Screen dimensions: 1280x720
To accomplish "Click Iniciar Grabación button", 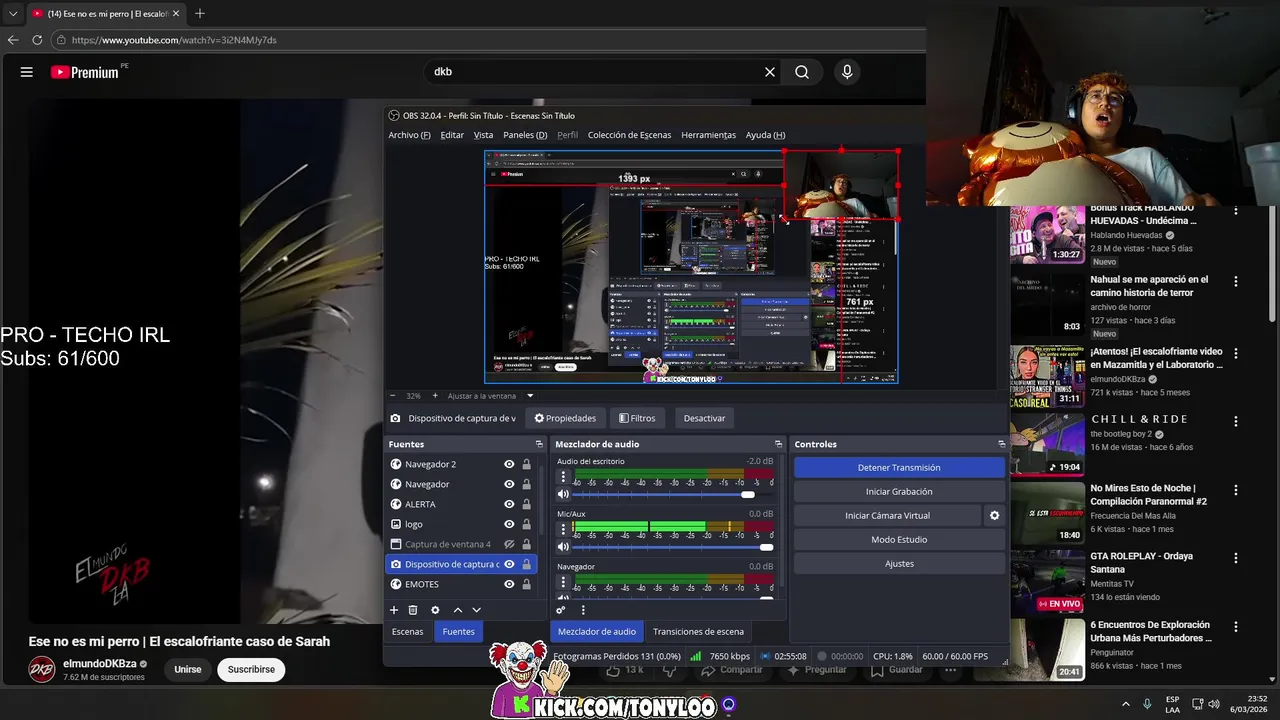I will tap(899, 492).
